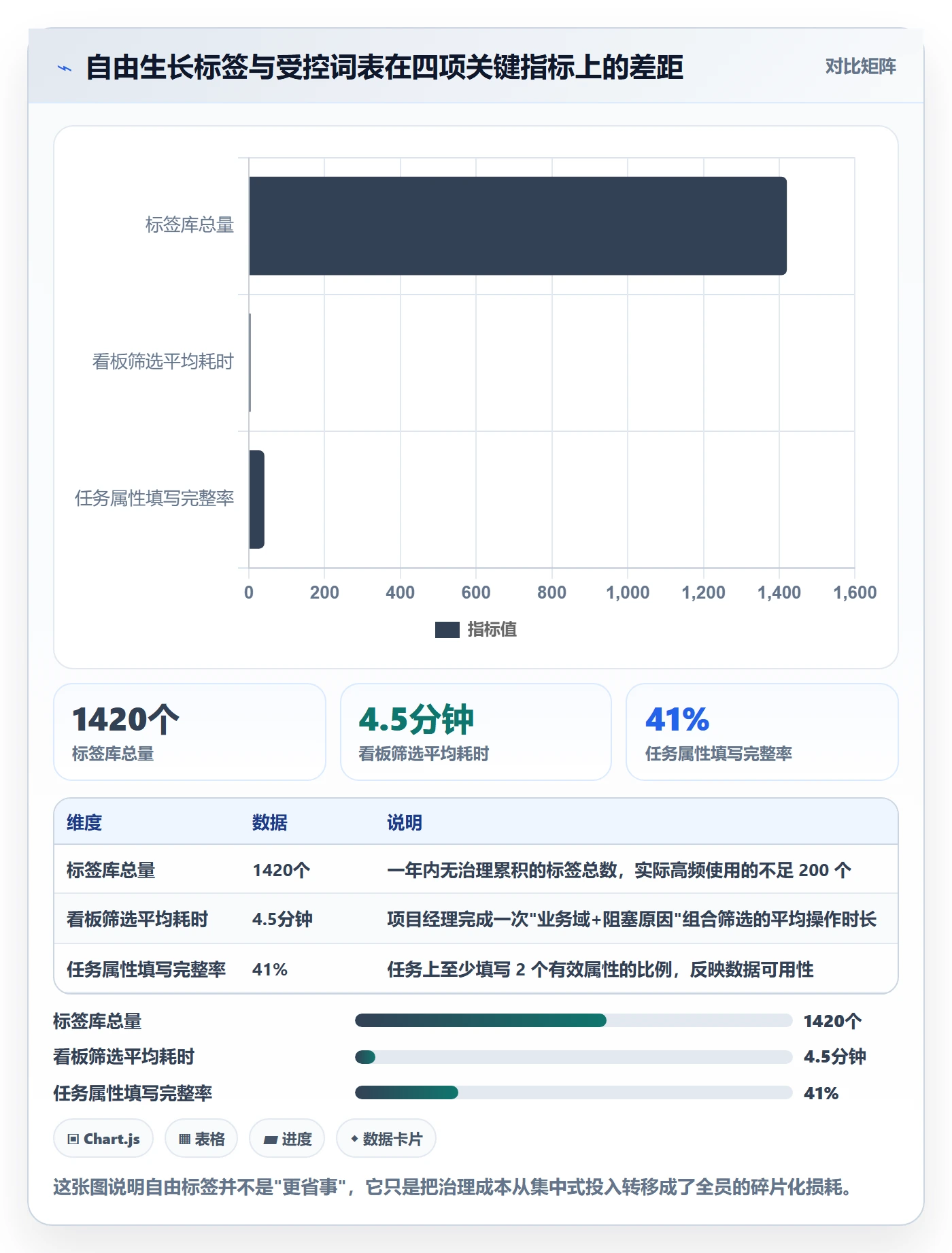Click the 任务属性填写完整率 progress bar
The height and width of the screenshot is (1253, 952).
click(x=573, y=1092)
